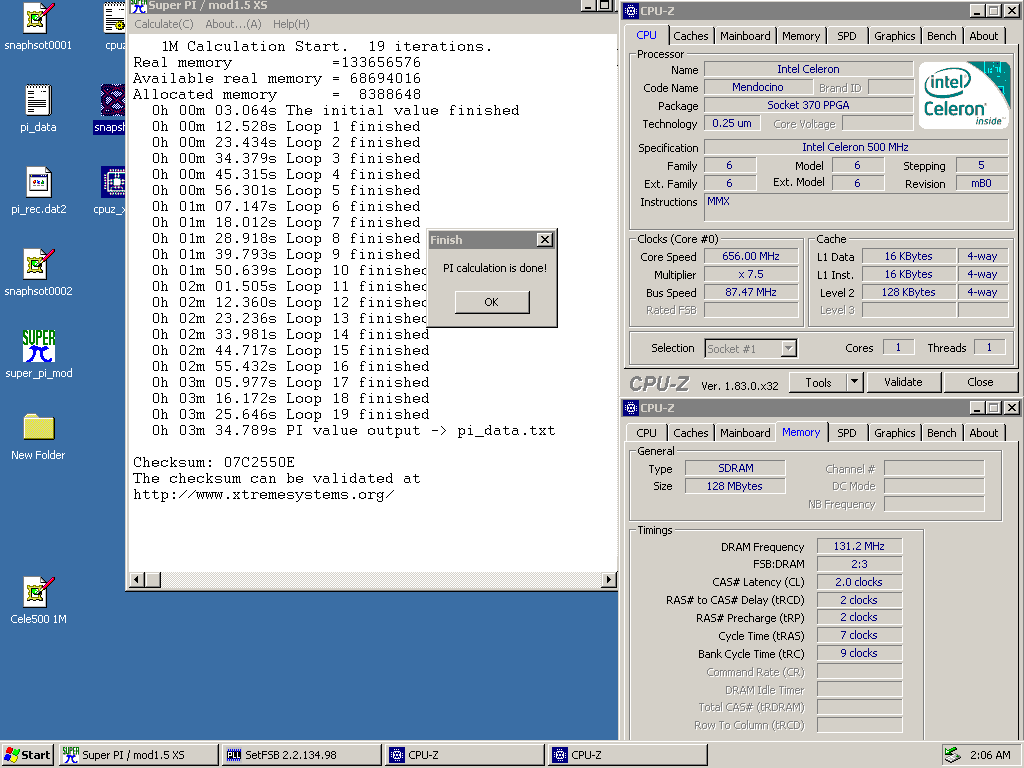Click the Intel Celeron inside logo
The width and height of the screenshot is (1024, 768).
(x=964, y=96)
